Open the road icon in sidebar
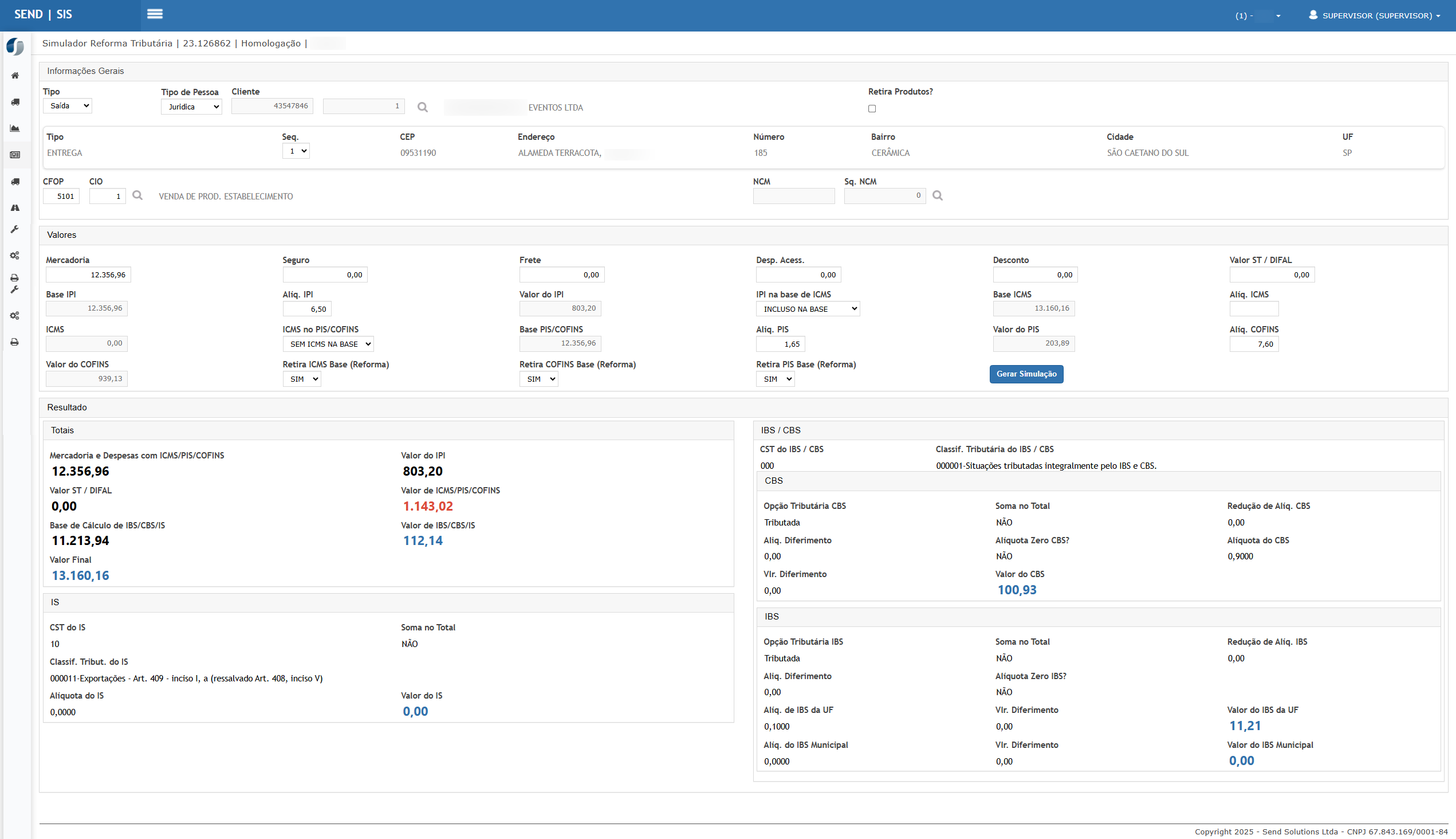Image resolution: width=1456 pixels, height=839 pixels. 15,207
